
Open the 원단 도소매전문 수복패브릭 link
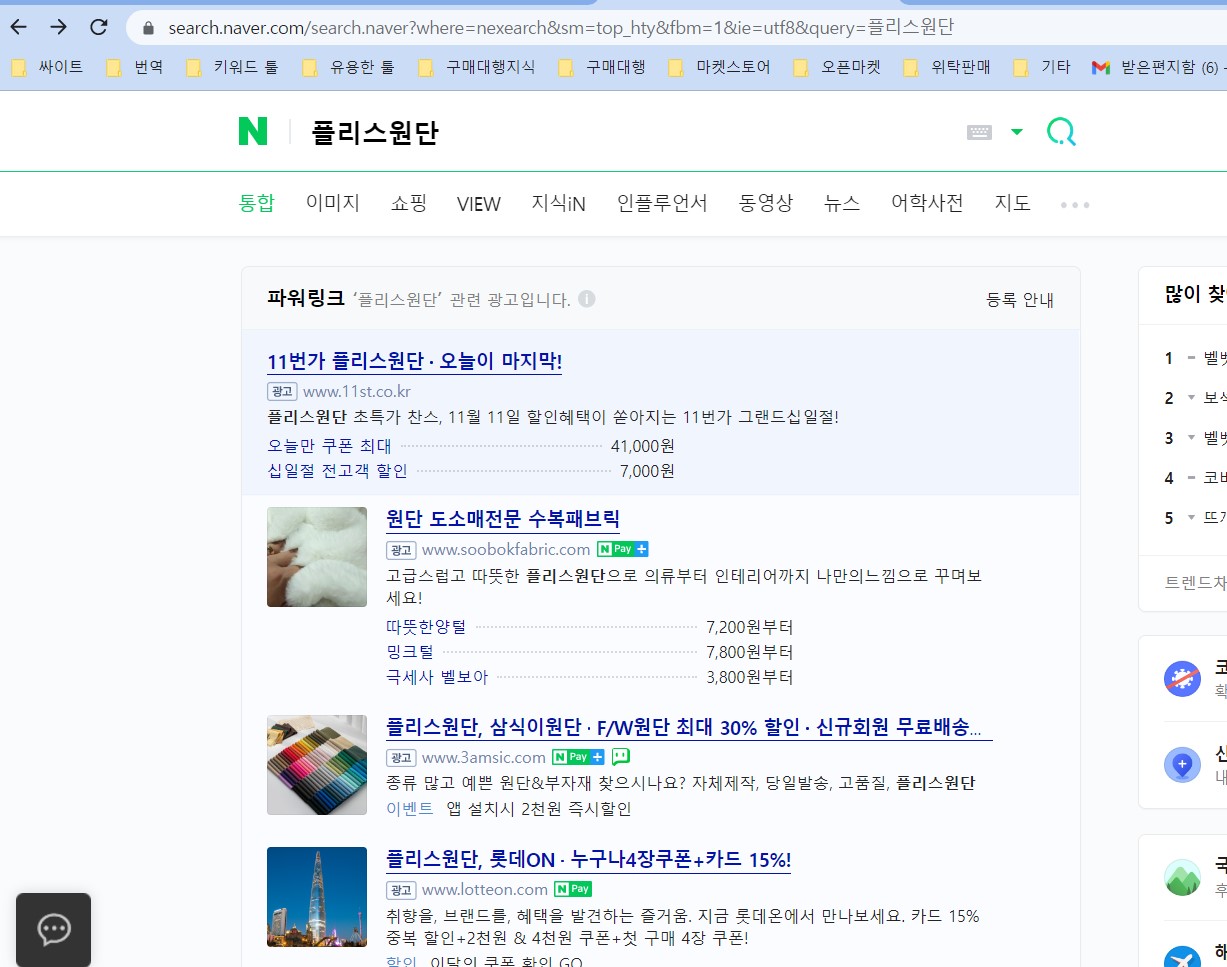click(x=503, y=518)
